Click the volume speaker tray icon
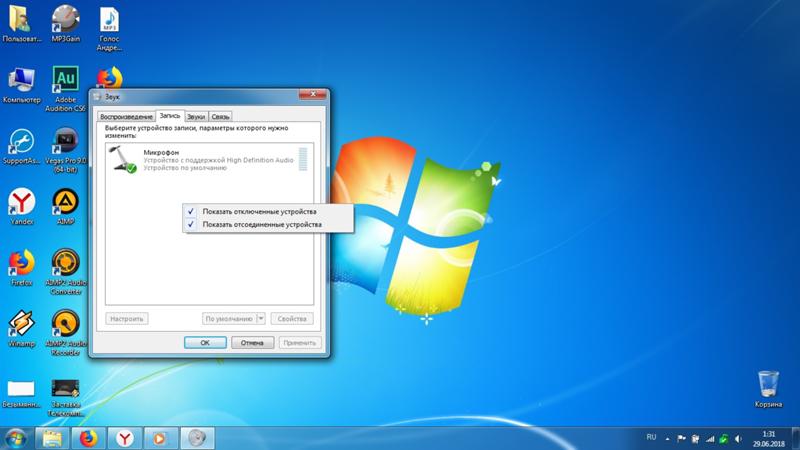 point(738,439)
